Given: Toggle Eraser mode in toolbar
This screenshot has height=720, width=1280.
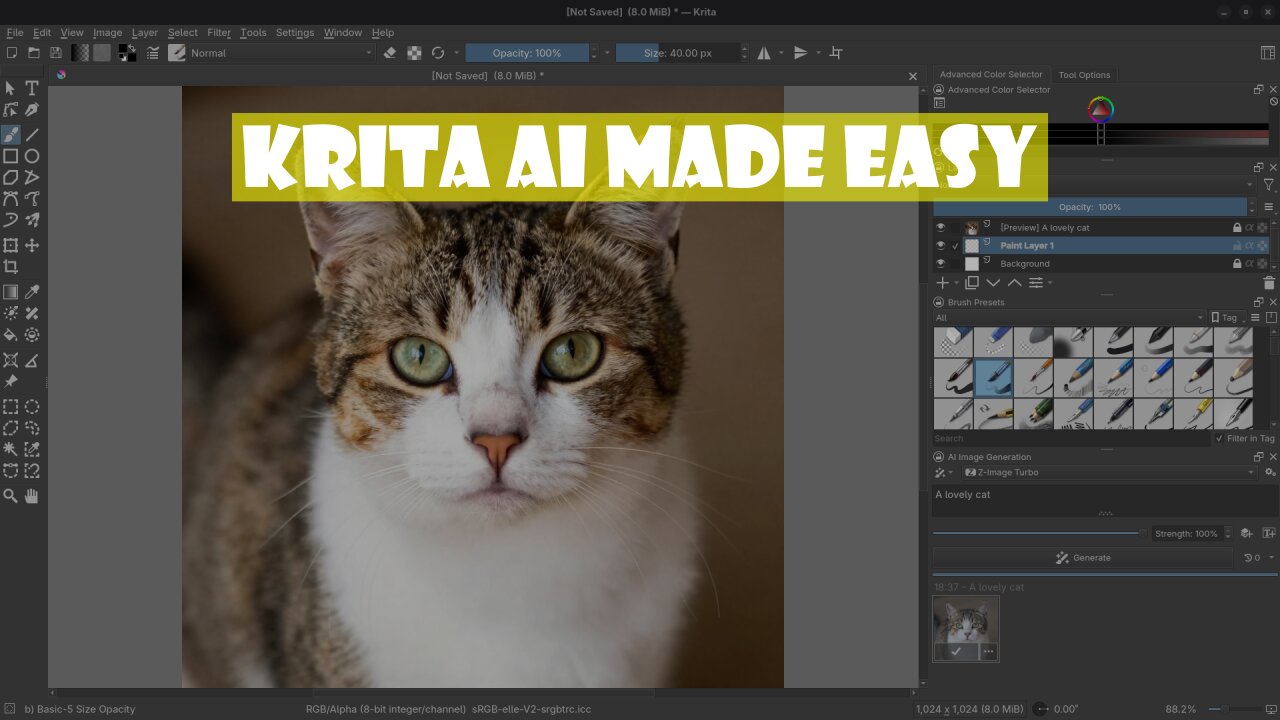Looking at the screenshot, I should coord(390,53).
